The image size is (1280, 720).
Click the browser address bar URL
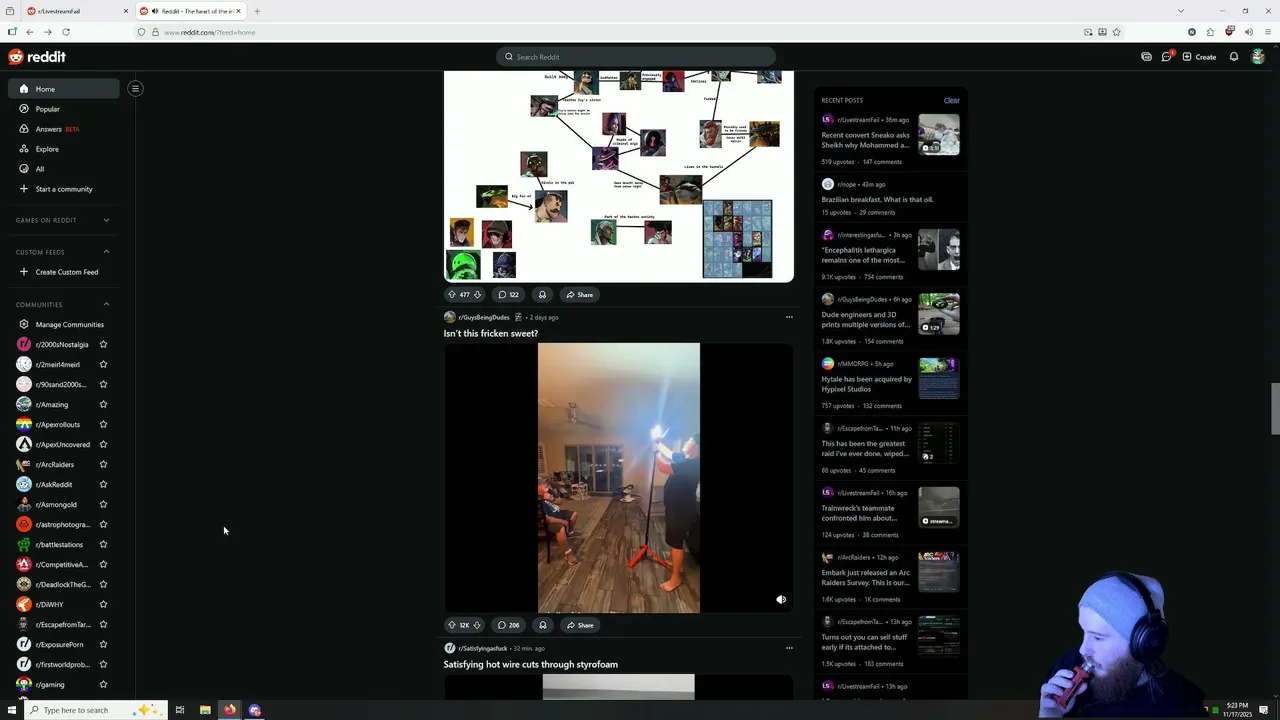pyautogui.click(x=210, y=32)
